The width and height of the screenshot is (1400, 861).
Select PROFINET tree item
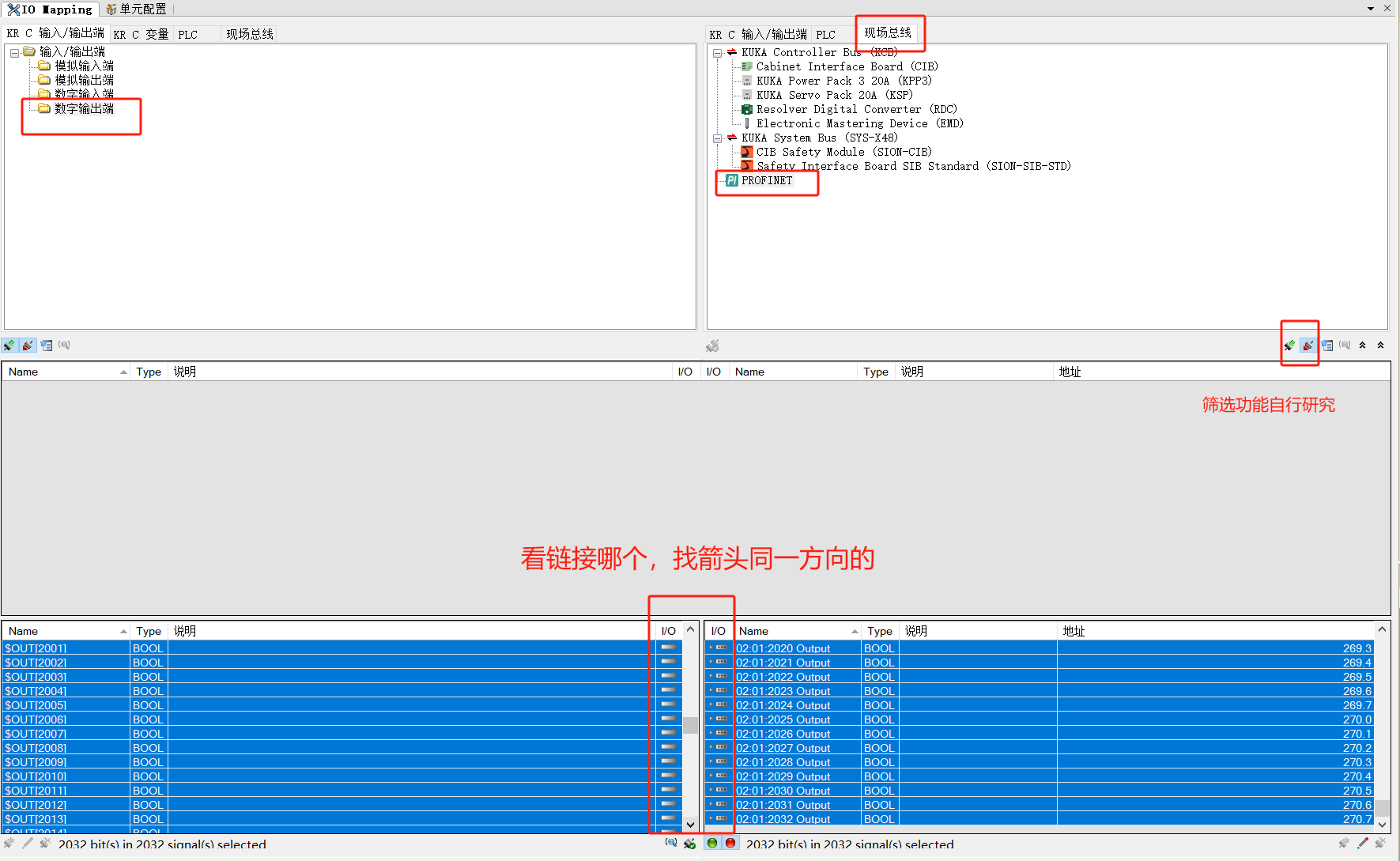pyautogui.click(x=766, y=180)
